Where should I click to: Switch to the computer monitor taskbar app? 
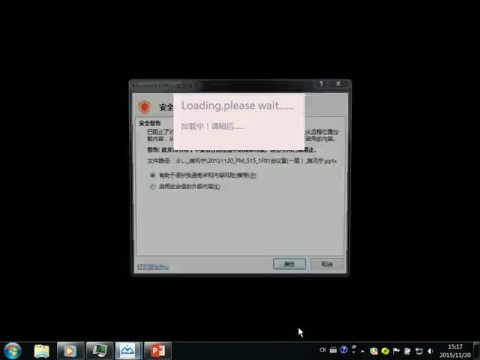(99, 351)
